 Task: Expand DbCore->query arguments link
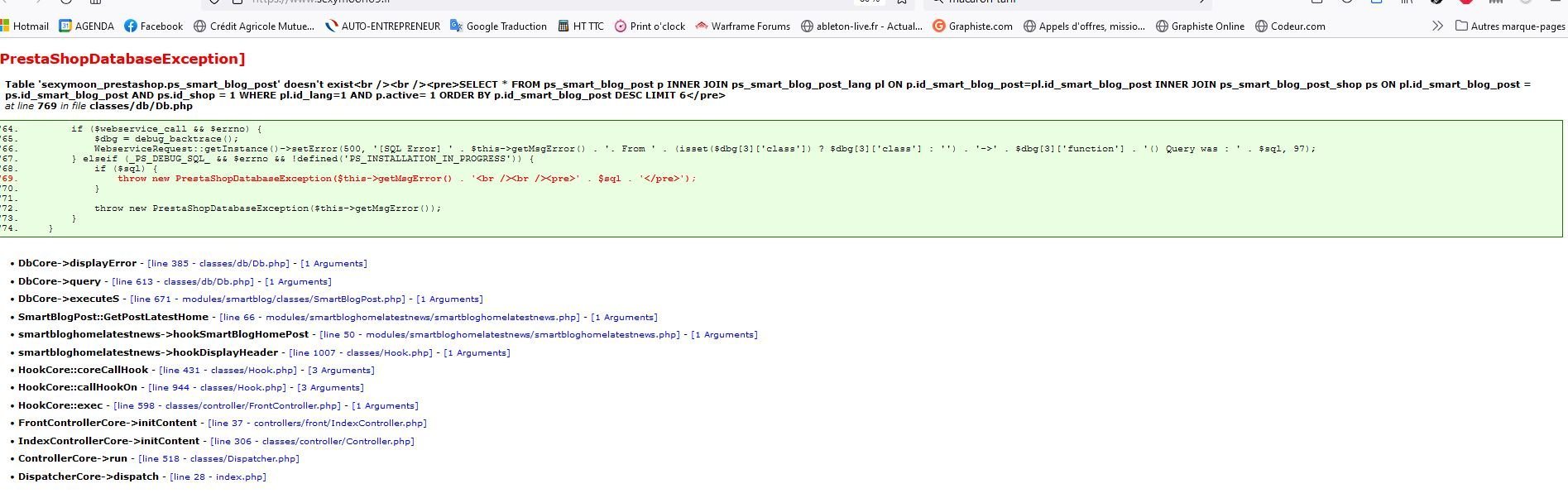point(298,282)
